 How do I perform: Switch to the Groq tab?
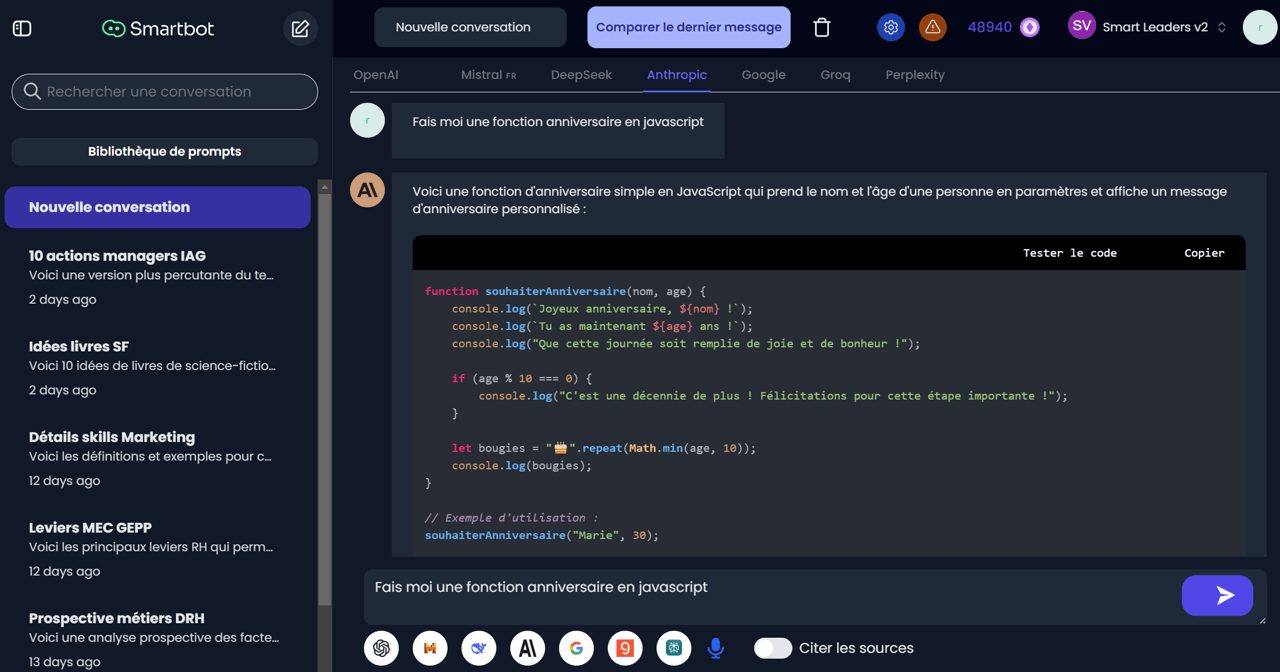coord(835,75)
